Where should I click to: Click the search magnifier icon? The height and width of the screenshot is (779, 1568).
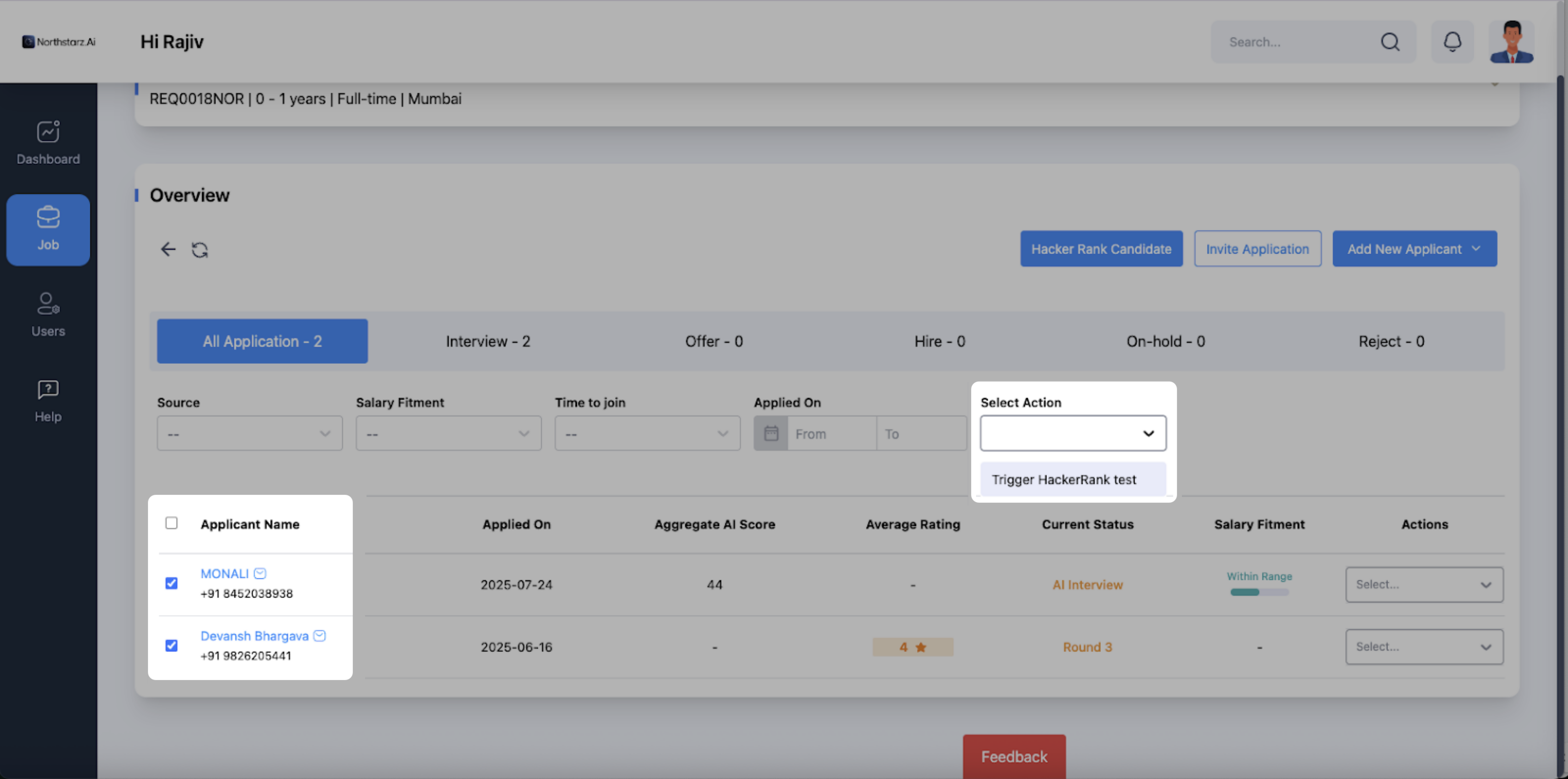(x=1390, y=41)
